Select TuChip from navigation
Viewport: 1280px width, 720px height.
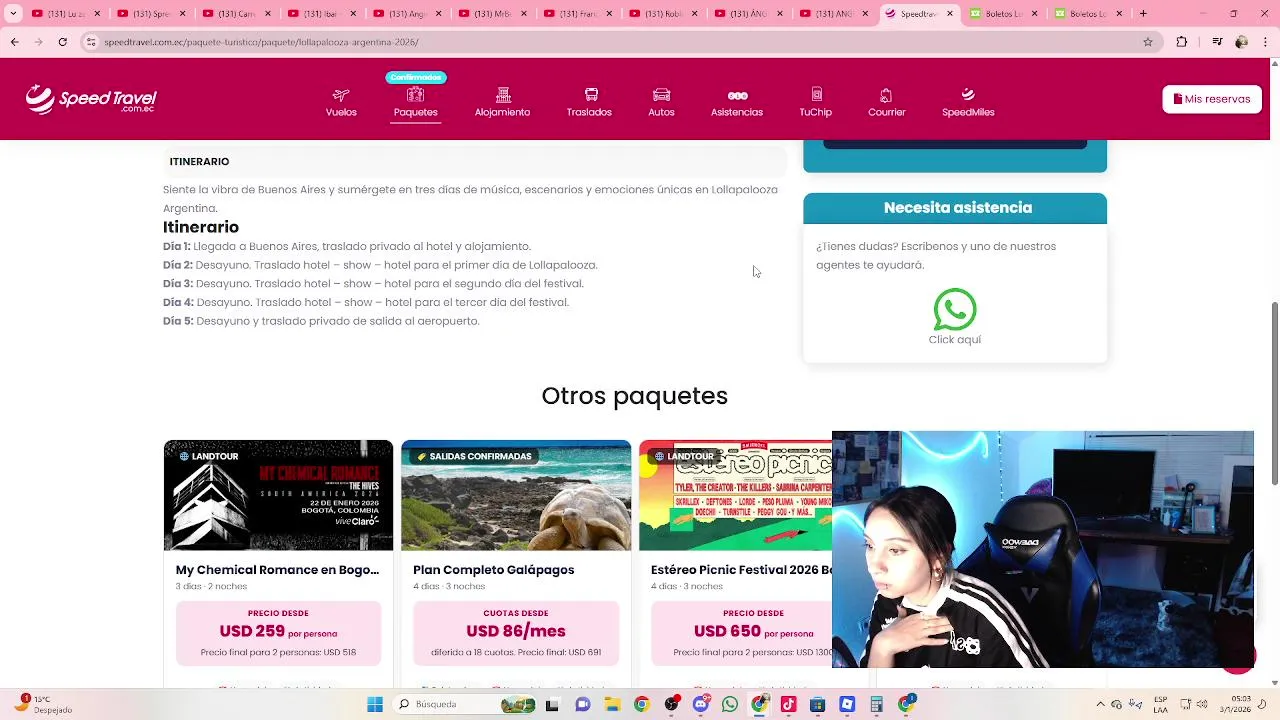tap(815, 102)
